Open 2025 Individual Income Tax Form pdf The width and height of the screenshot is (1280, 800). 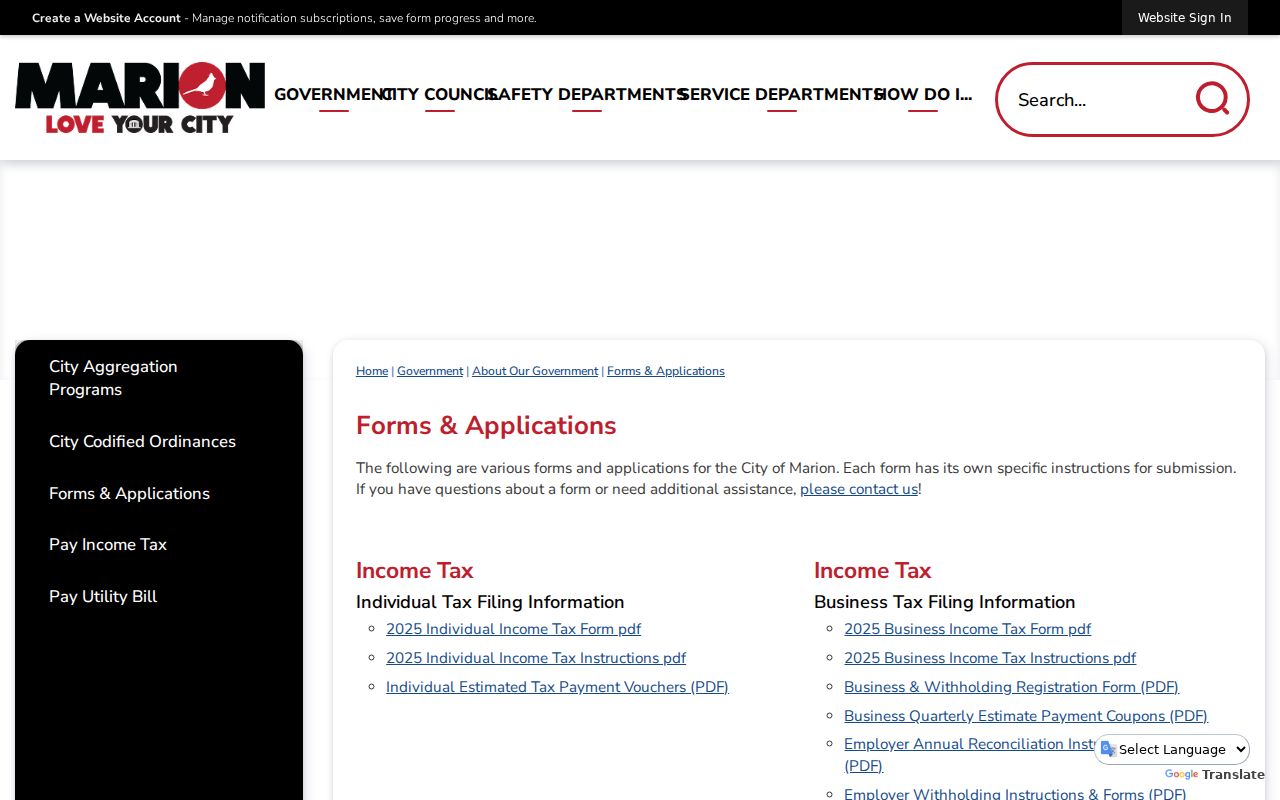513,629
